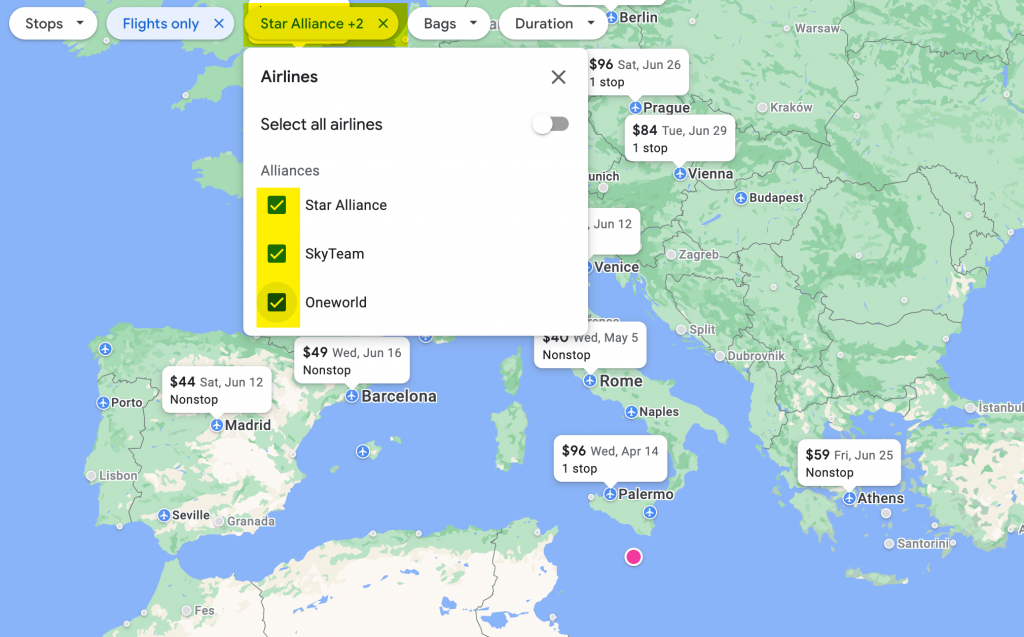Close the Airlines panel

(x=558, y=77)
